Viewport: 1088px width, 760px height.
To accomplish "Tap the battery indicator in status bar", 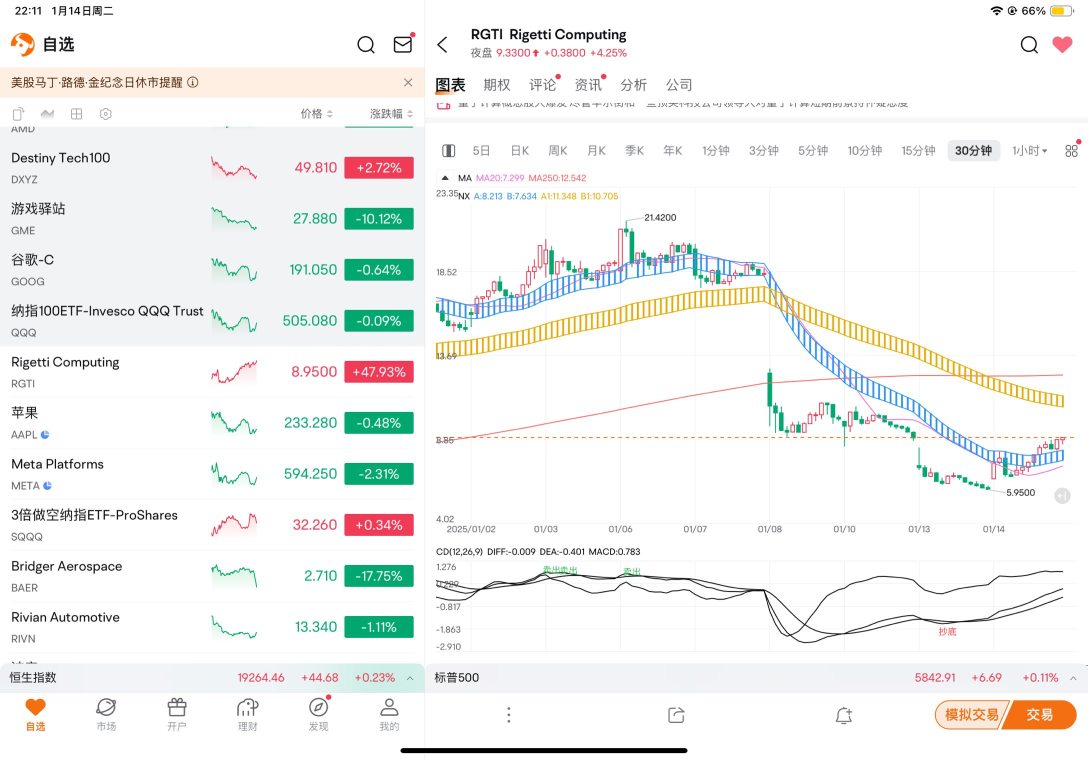I will click(1061, 11).
